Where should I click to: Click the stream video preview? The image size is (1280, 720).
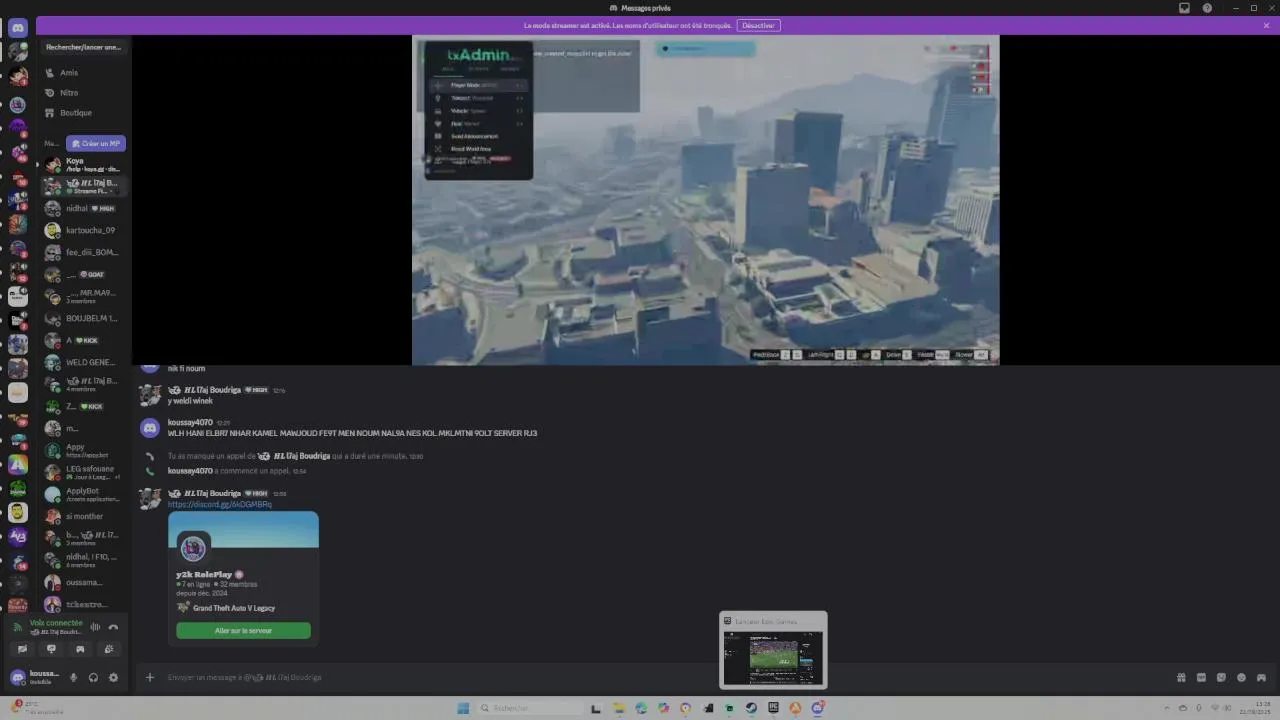[x=705, y=200]
